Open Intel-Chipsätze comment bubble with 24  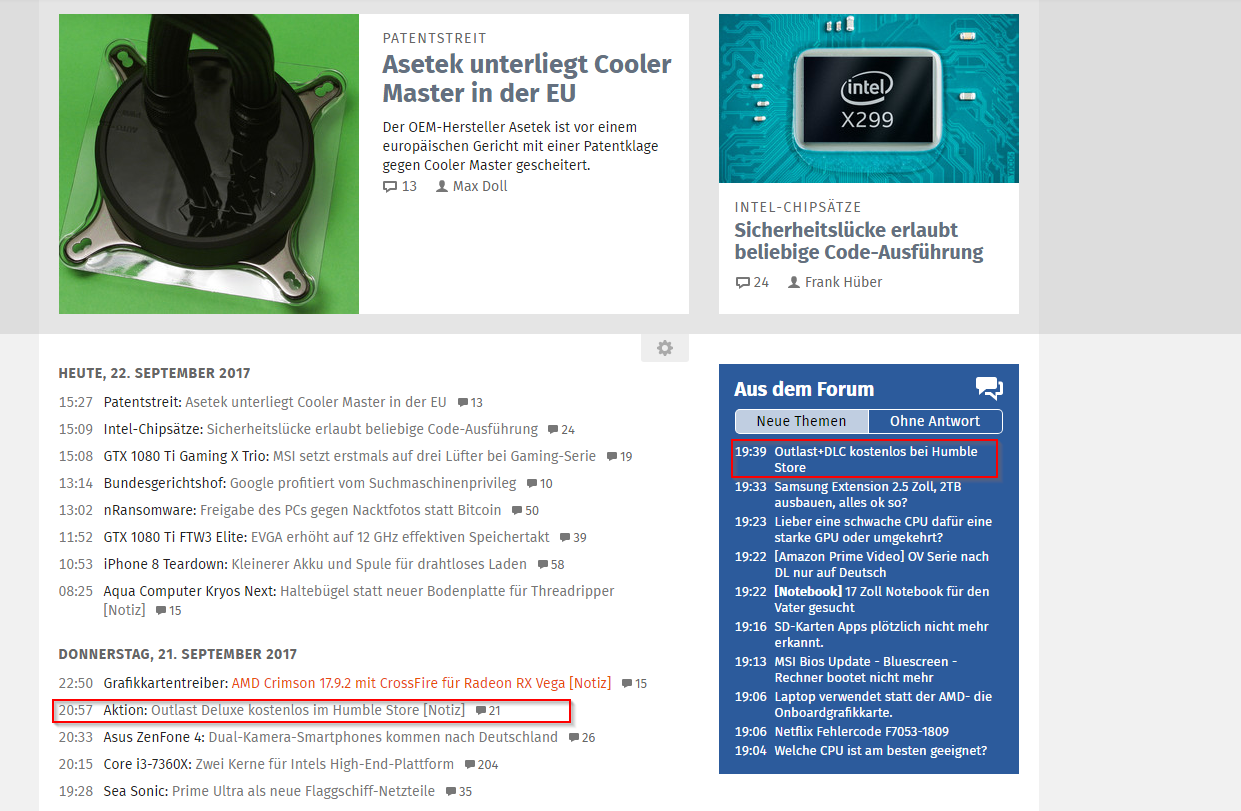click(x=561, y=430)
